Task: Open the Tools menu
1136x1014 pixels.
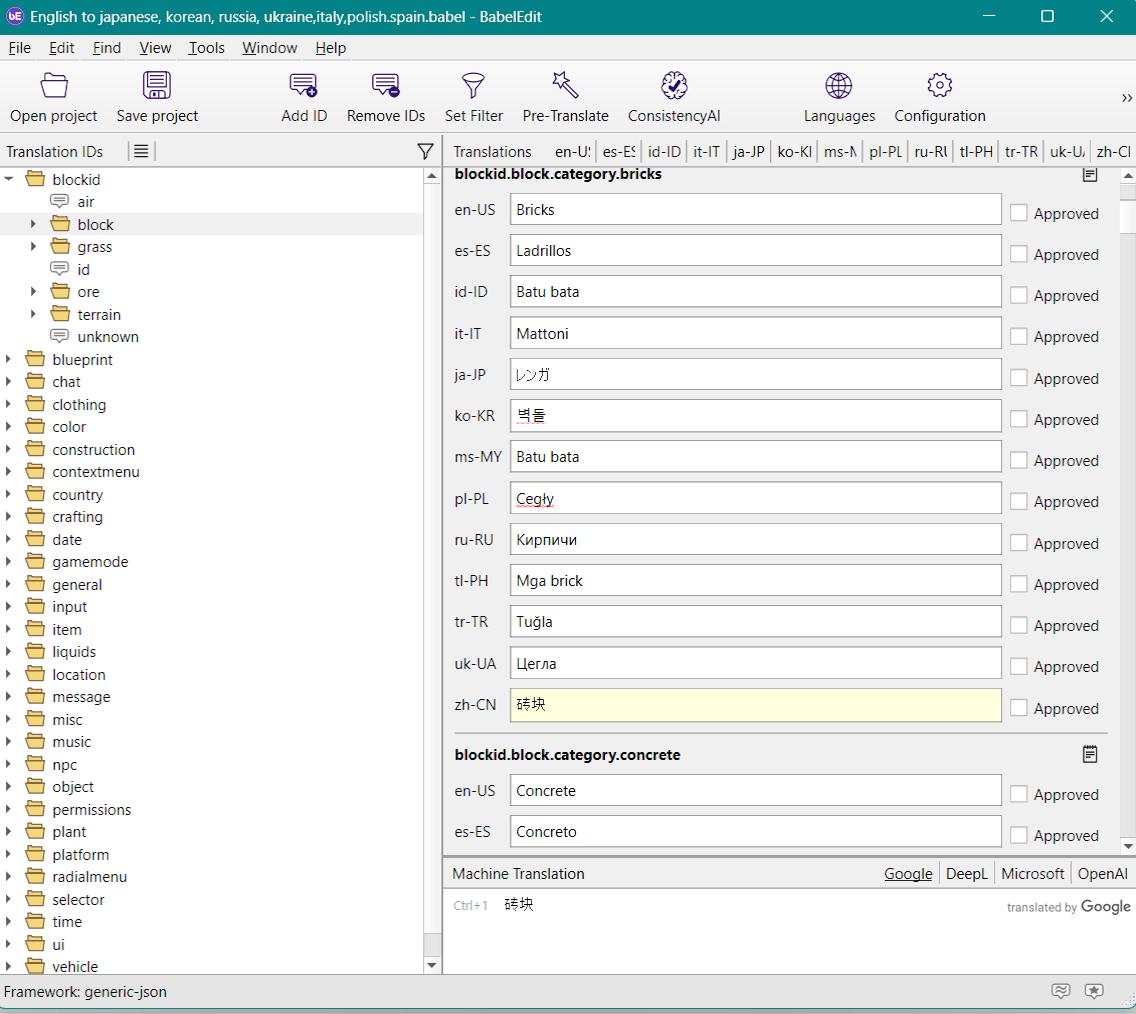Action: pyautogui.click(x=206, y=48)
